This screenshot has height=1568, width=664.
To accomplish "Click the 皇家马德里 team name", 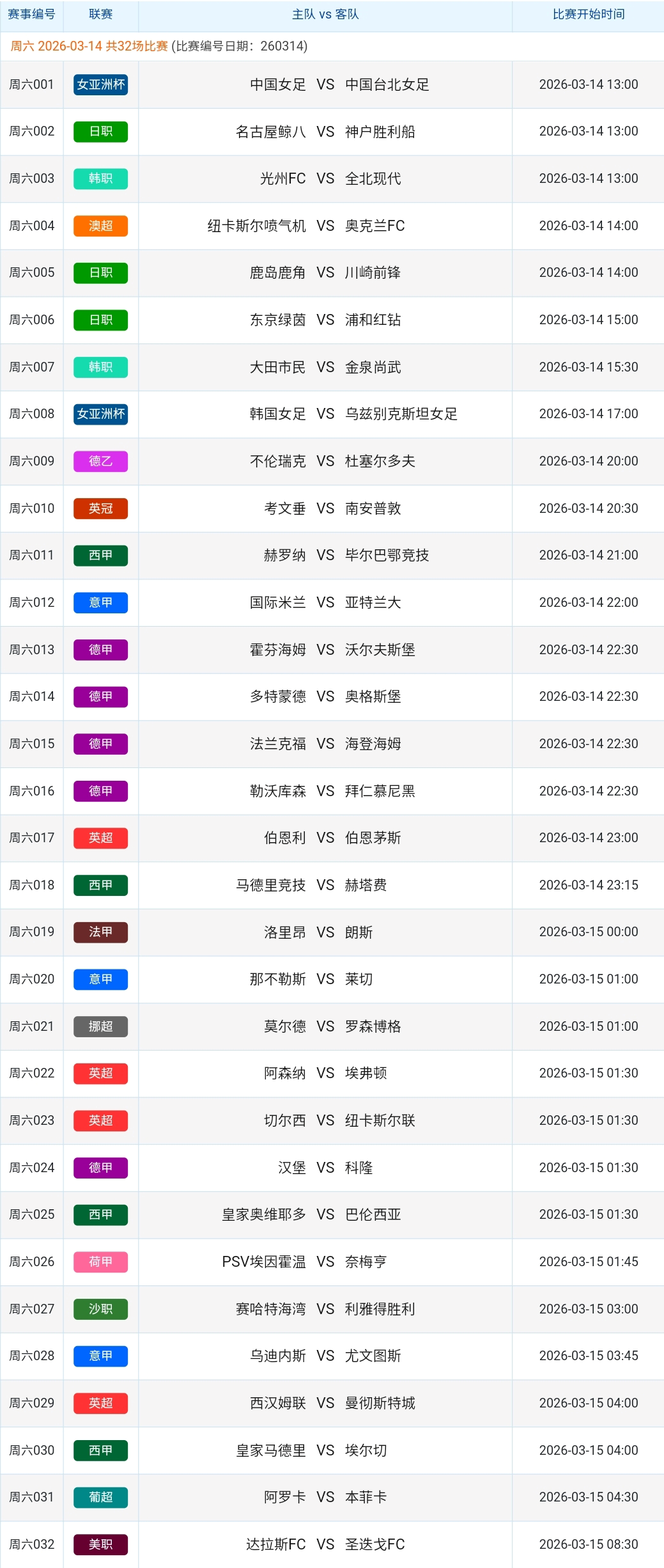I will [x=271, y=1450].
